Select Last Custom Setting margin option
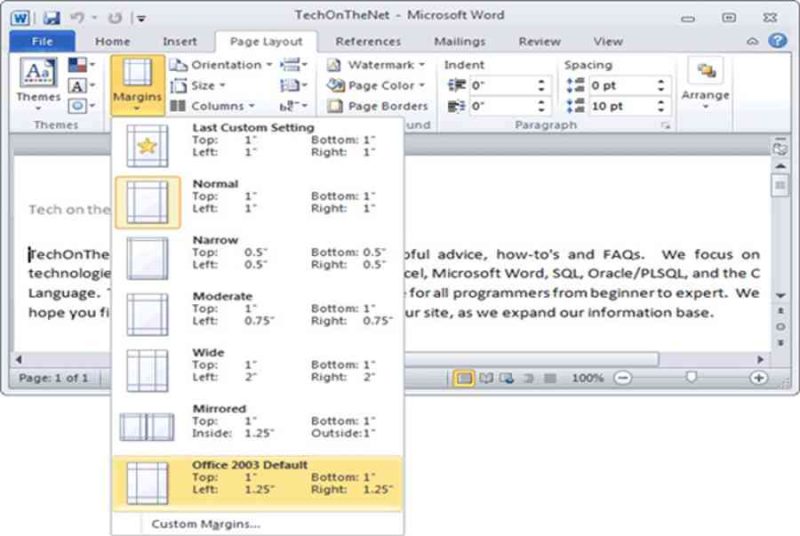 tap(258, 145)
